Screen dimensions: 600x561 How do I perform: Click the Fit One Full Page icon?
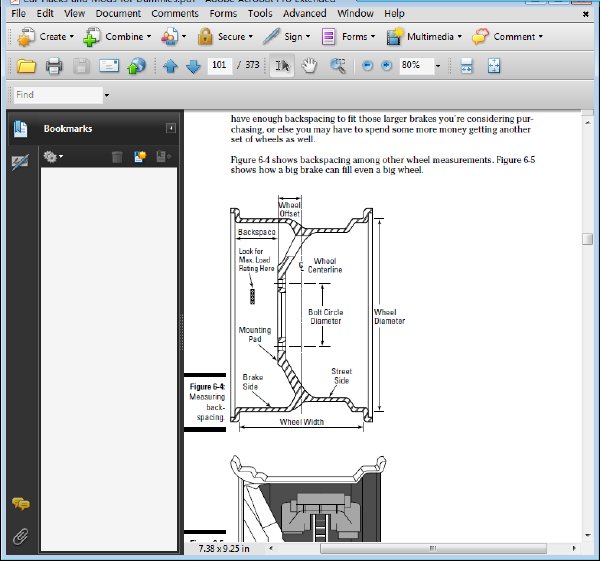pyautogui.click(x=494, y=66)
